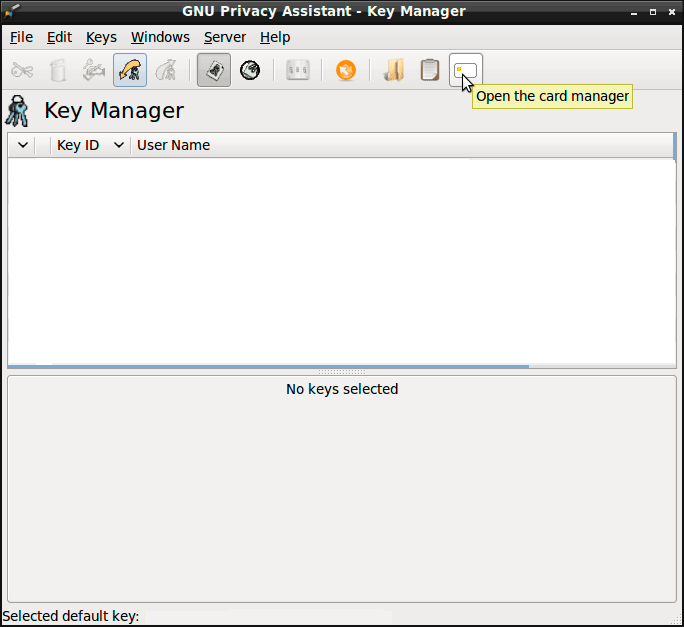Open the Preferences toolbar icon
The width and height of the screenshot is (684, 627).
point(298,70)
